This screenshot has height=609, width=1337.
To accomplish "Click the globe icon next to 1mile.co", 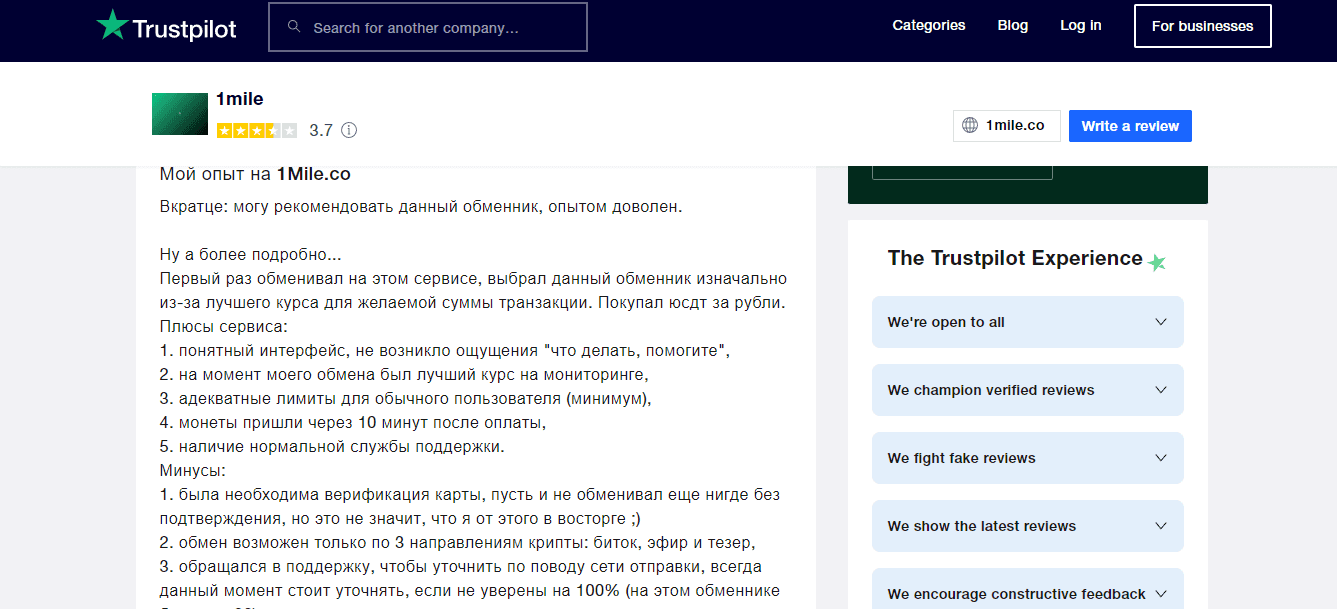I will click(969, 126).
